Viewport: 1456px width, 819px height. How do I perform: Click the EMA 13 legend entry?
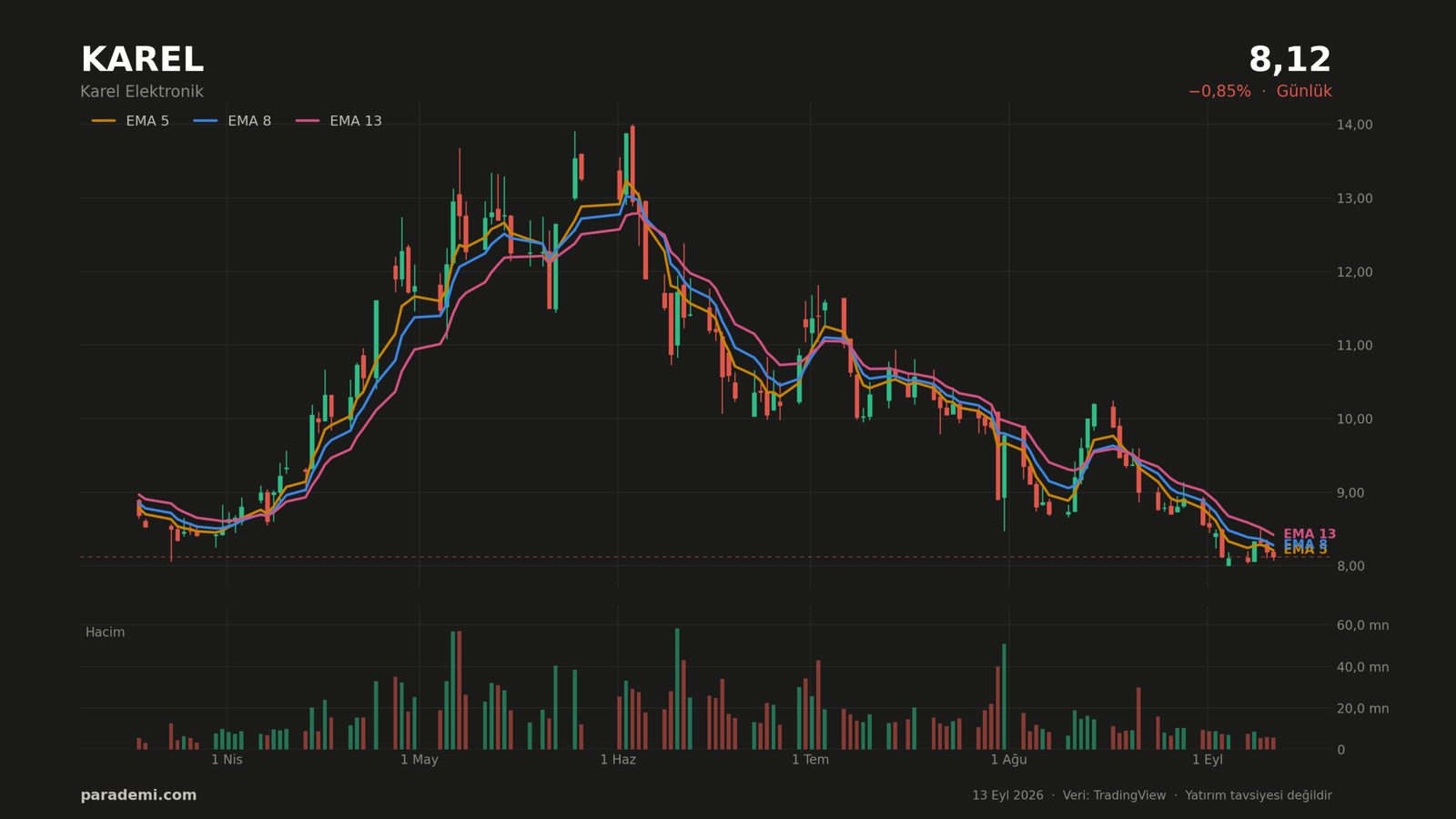[338, 121]
